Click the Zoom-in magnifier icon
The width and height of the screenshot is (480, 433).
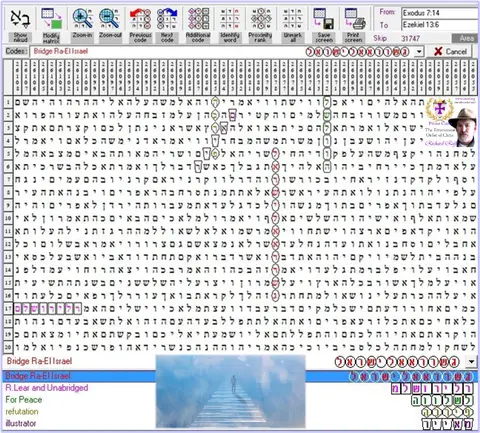(x=82, y=19)
